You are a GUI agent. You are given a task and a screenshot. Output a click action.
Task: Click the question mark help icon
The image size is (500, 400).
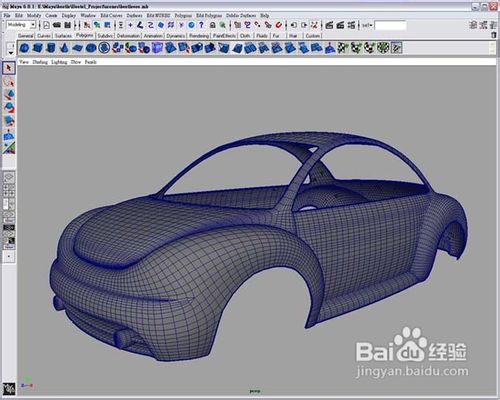[201, 25]
